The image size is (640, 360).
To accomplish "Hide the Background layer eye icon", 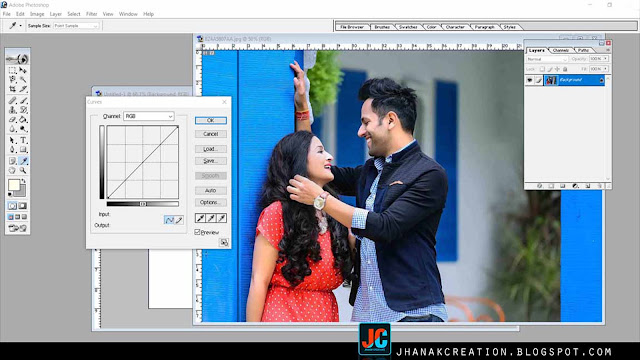I will point(529,80).
